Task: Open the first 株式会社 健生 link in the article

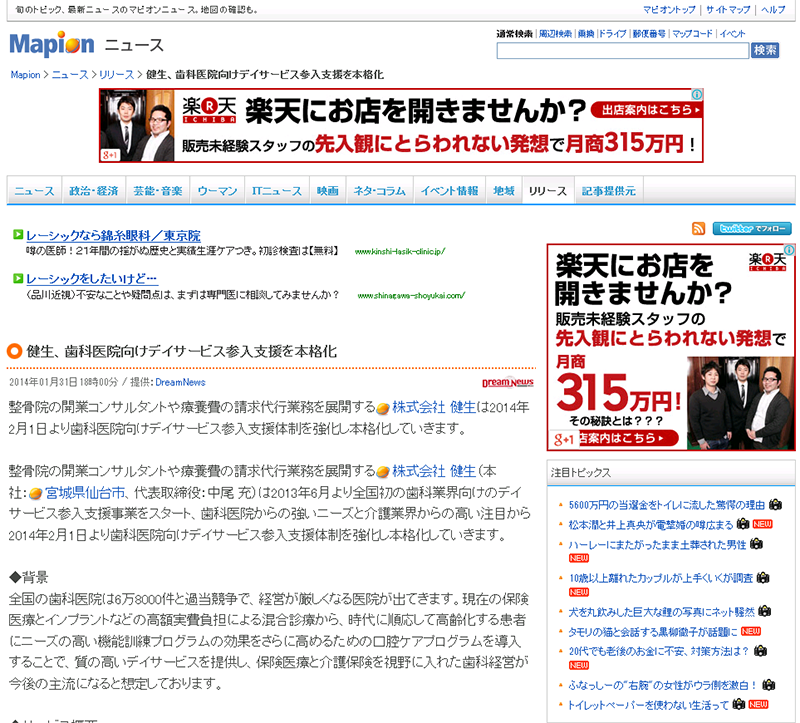Action: 434,407
